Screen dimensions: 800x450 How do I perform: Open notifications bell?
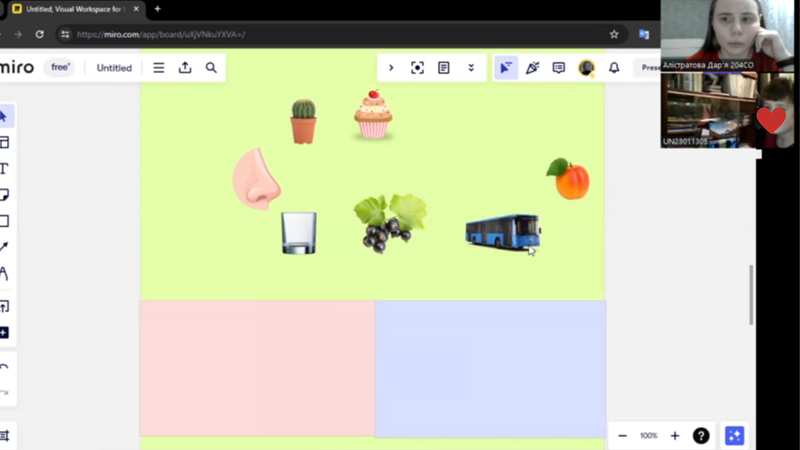(x=614, y=68)
